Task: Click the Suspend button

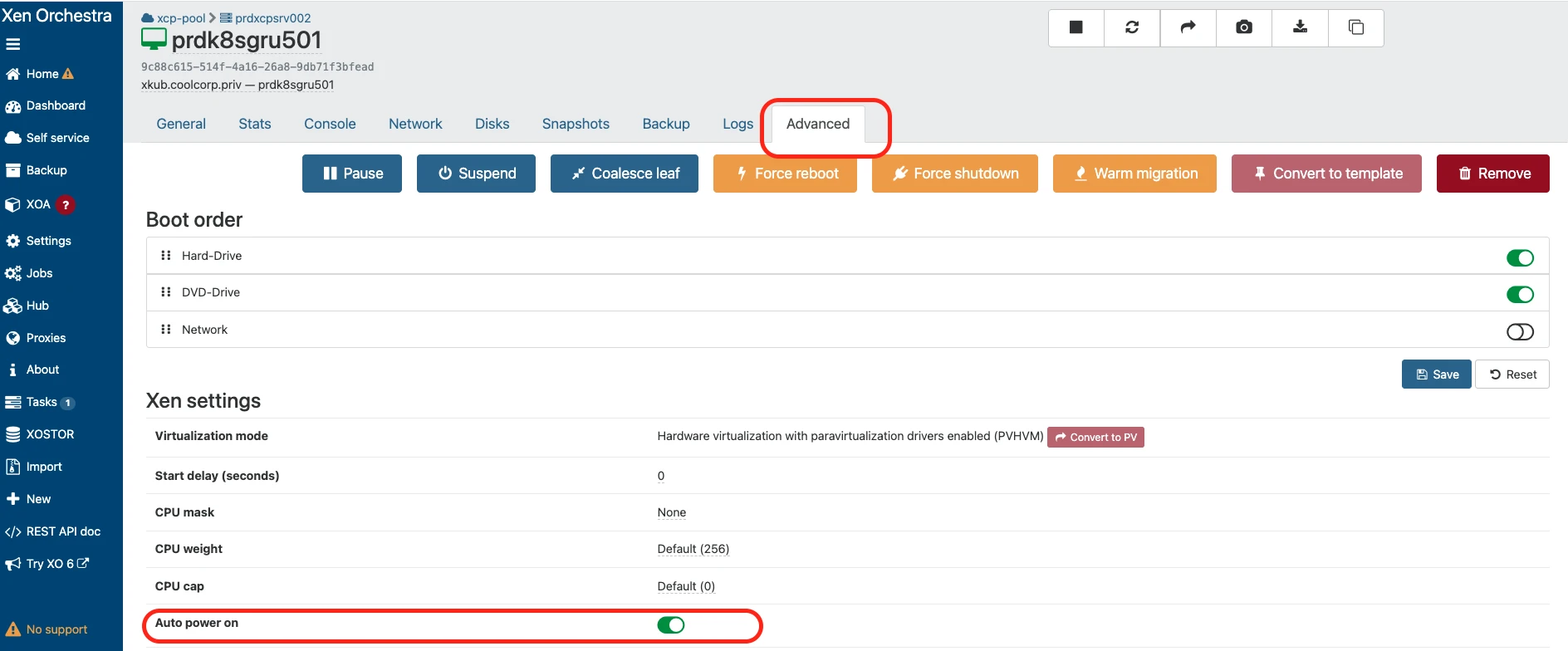Action: click(476, 174)
